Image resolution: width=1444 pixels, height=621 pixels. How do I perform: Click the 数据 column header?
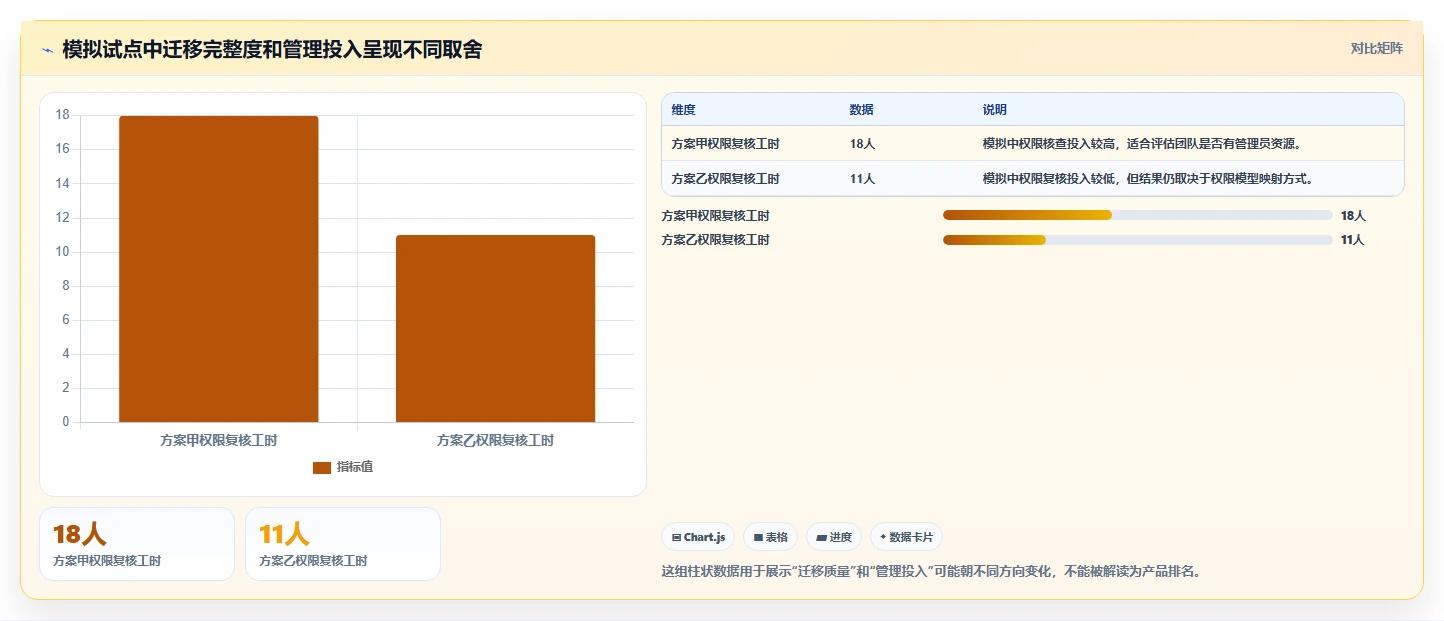point(862,110)
